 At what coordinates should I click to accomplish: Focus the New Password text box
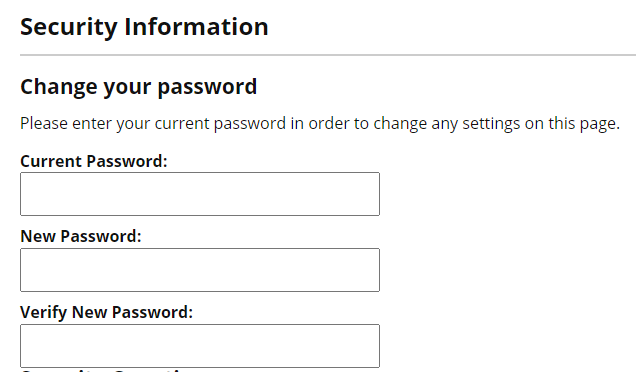pyautogui.click(x=200, y=270)
